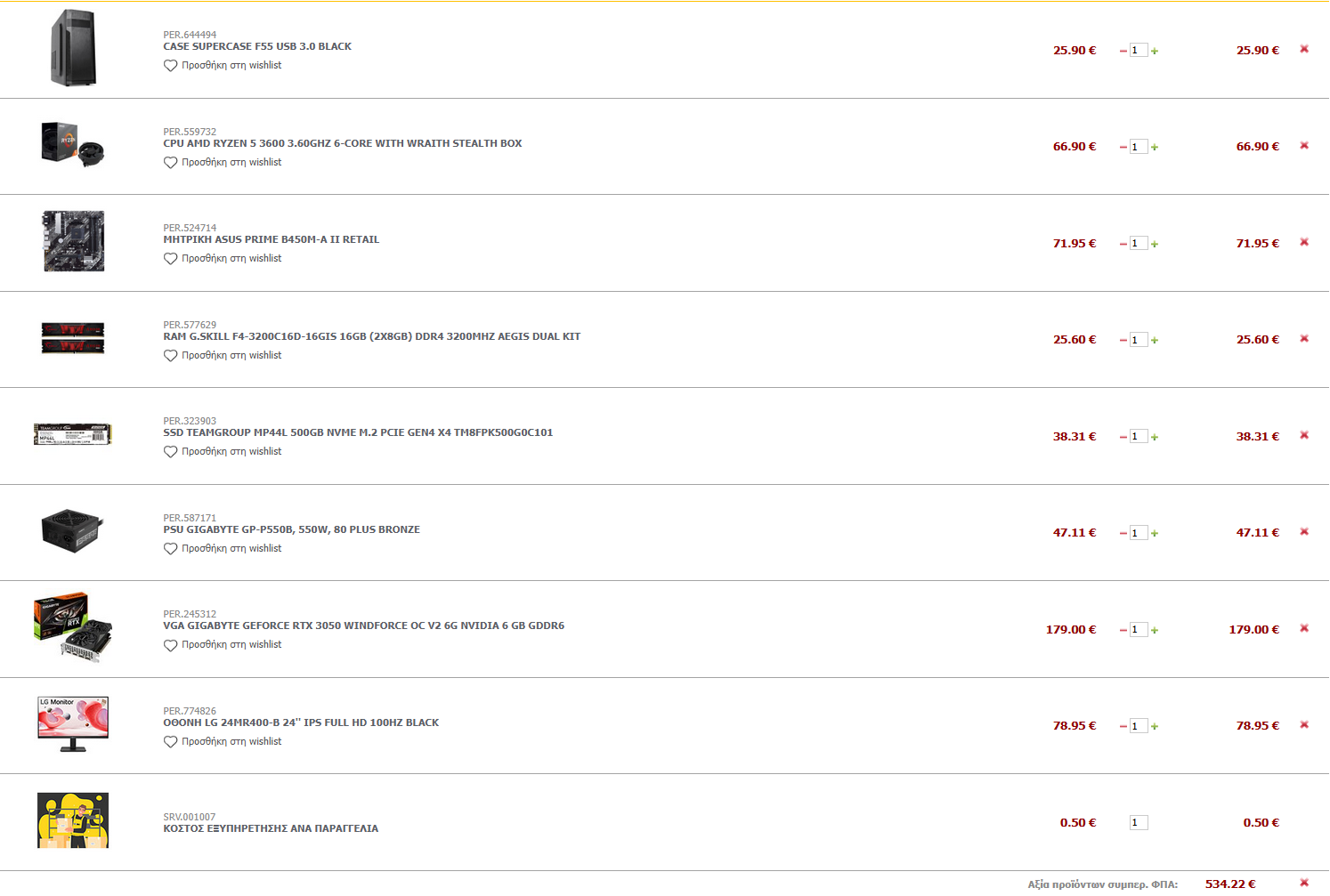Decrease quantity of PSU GIGABYTE GP-P550B
1330x896 pixels.
(x=1123, y=533)
